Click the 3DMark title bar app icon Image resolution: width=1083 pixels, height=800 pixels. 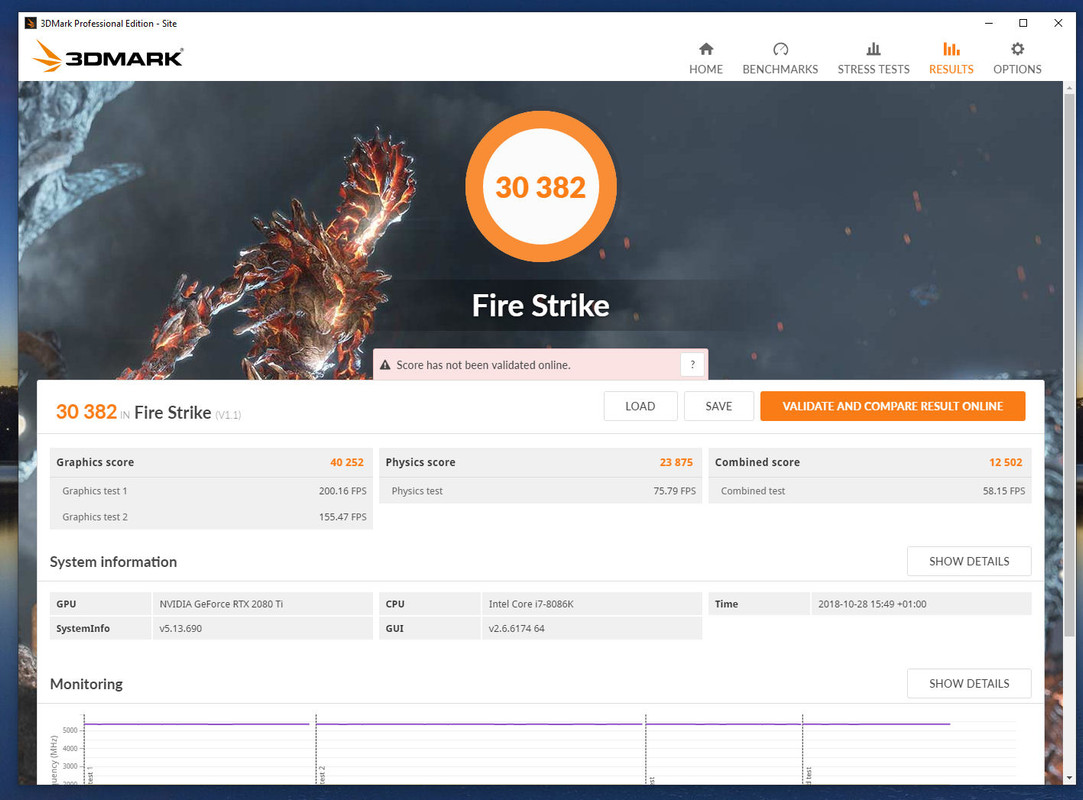pyautogui.click(x=30, y=23)
